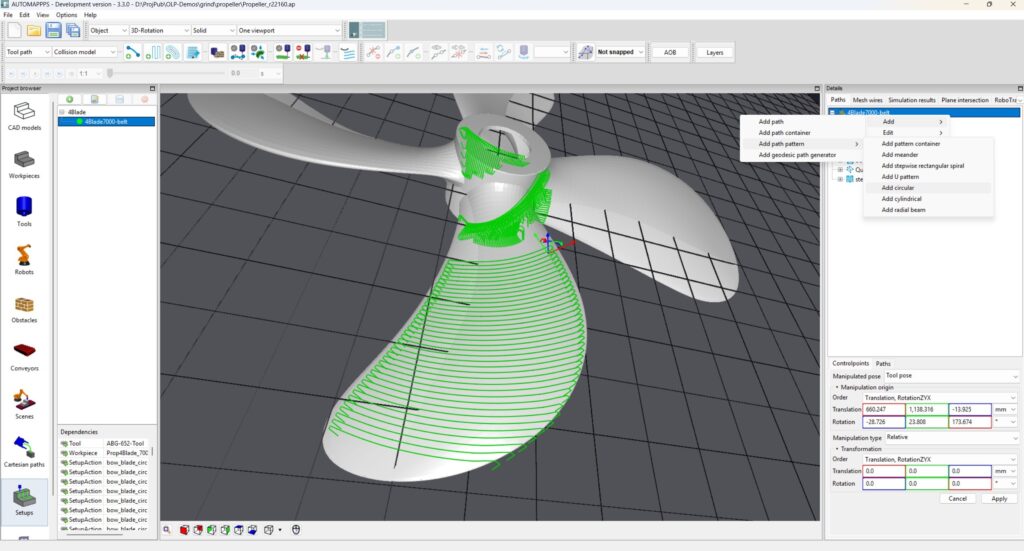Click the wavy lines toolbar icon

point(348,52)
